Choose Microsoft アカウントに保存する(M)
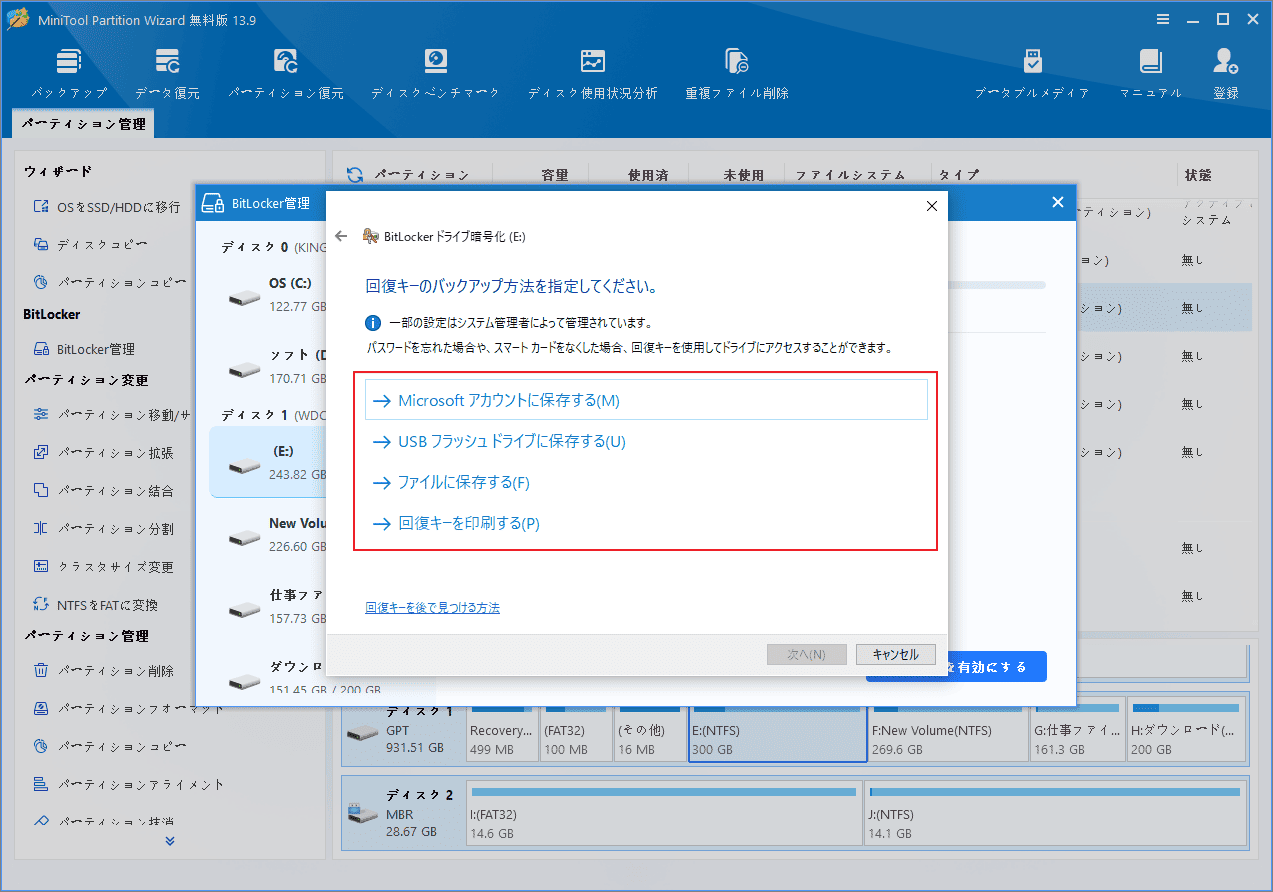The image size is (1273, 892). coord(646,400)
